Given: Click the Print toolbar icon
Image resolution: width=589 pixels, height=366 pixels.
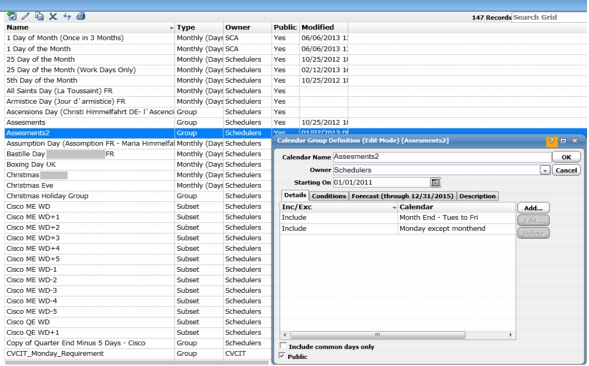Looking at the screenshot, I should (80, 16).
